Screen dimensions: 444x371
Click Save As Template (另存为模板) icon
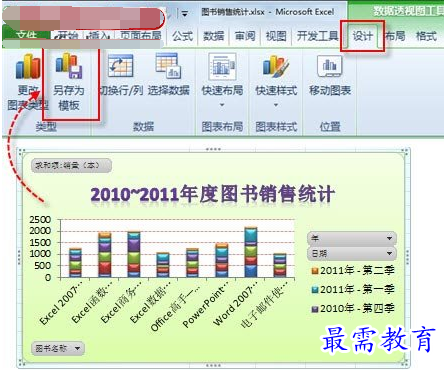pos(69,66)
